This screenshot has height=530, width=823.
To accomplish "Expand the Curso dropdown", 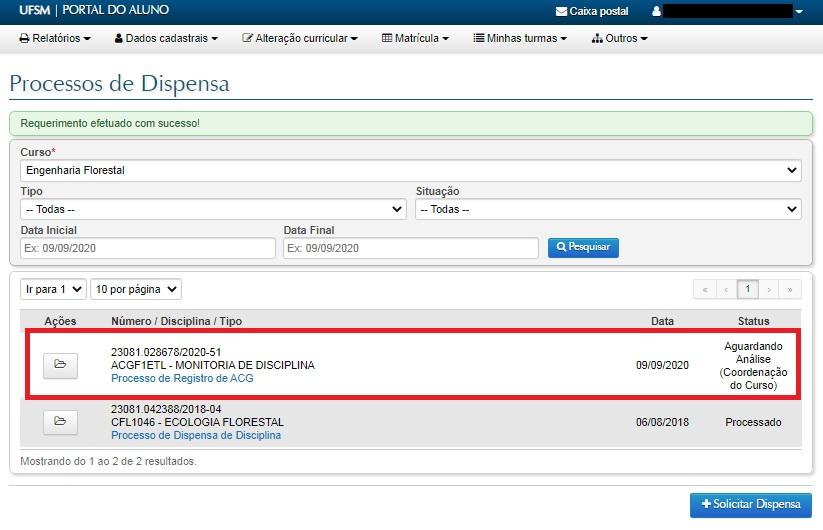I will coord(410,170).
